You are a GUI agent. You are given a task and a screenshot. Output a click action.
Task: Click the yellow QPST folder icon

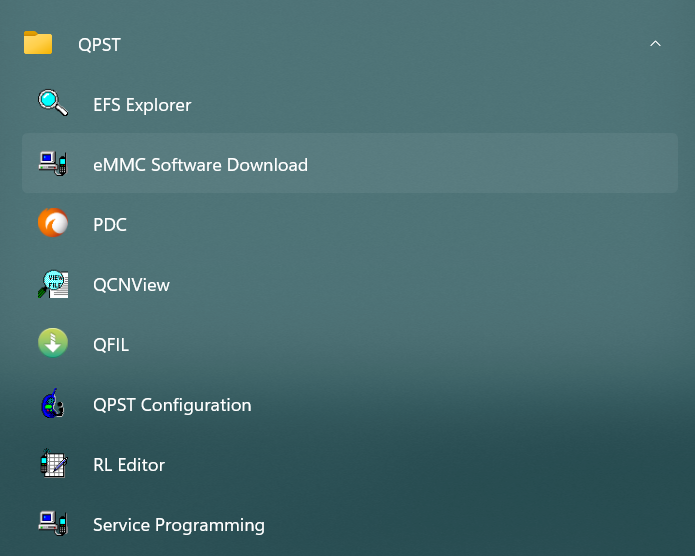pos(38,43)
